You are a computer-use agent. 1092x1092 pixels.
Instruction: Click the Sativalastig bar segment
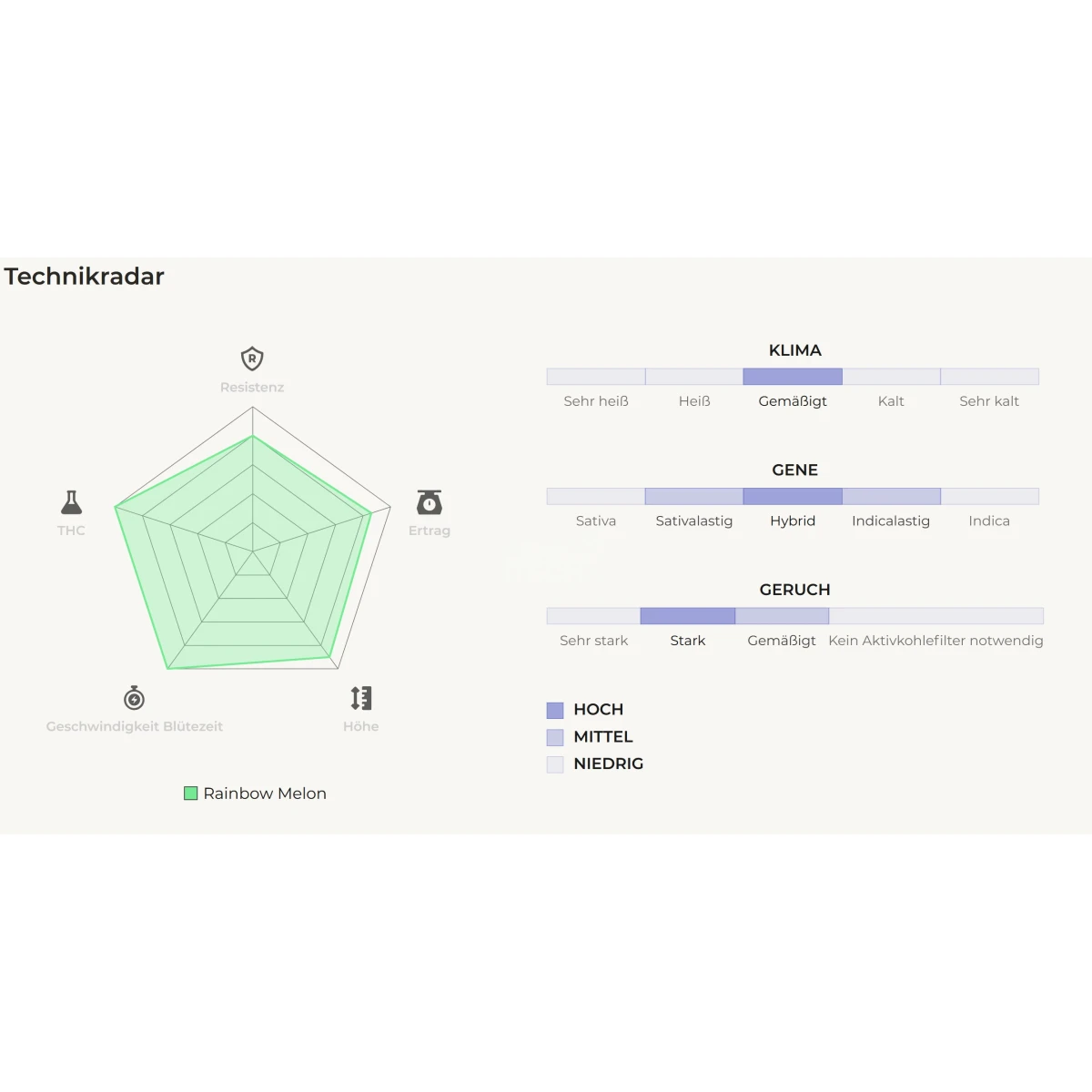click(x=694, y=496)
